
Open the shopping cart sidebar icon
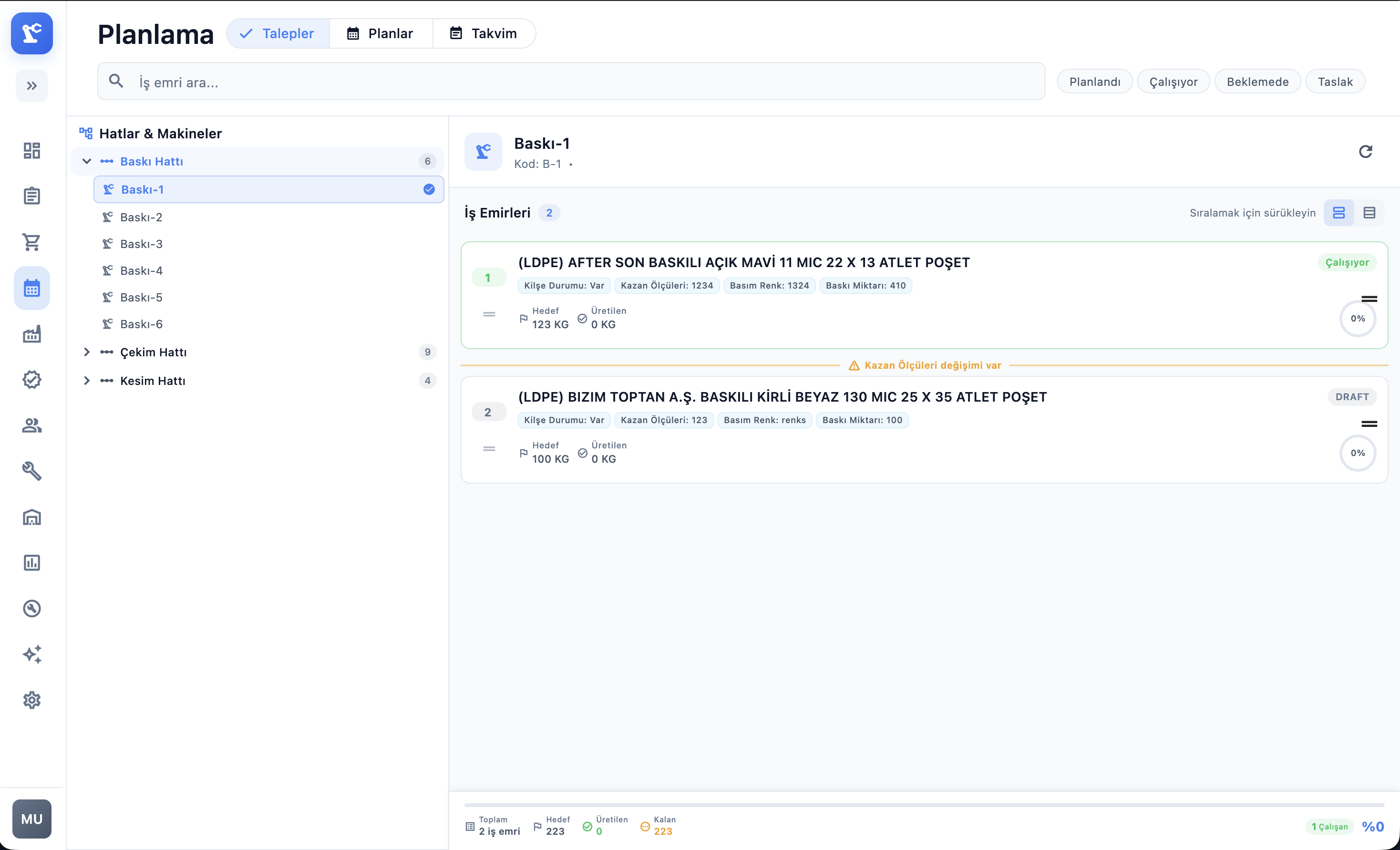point(32,242)
